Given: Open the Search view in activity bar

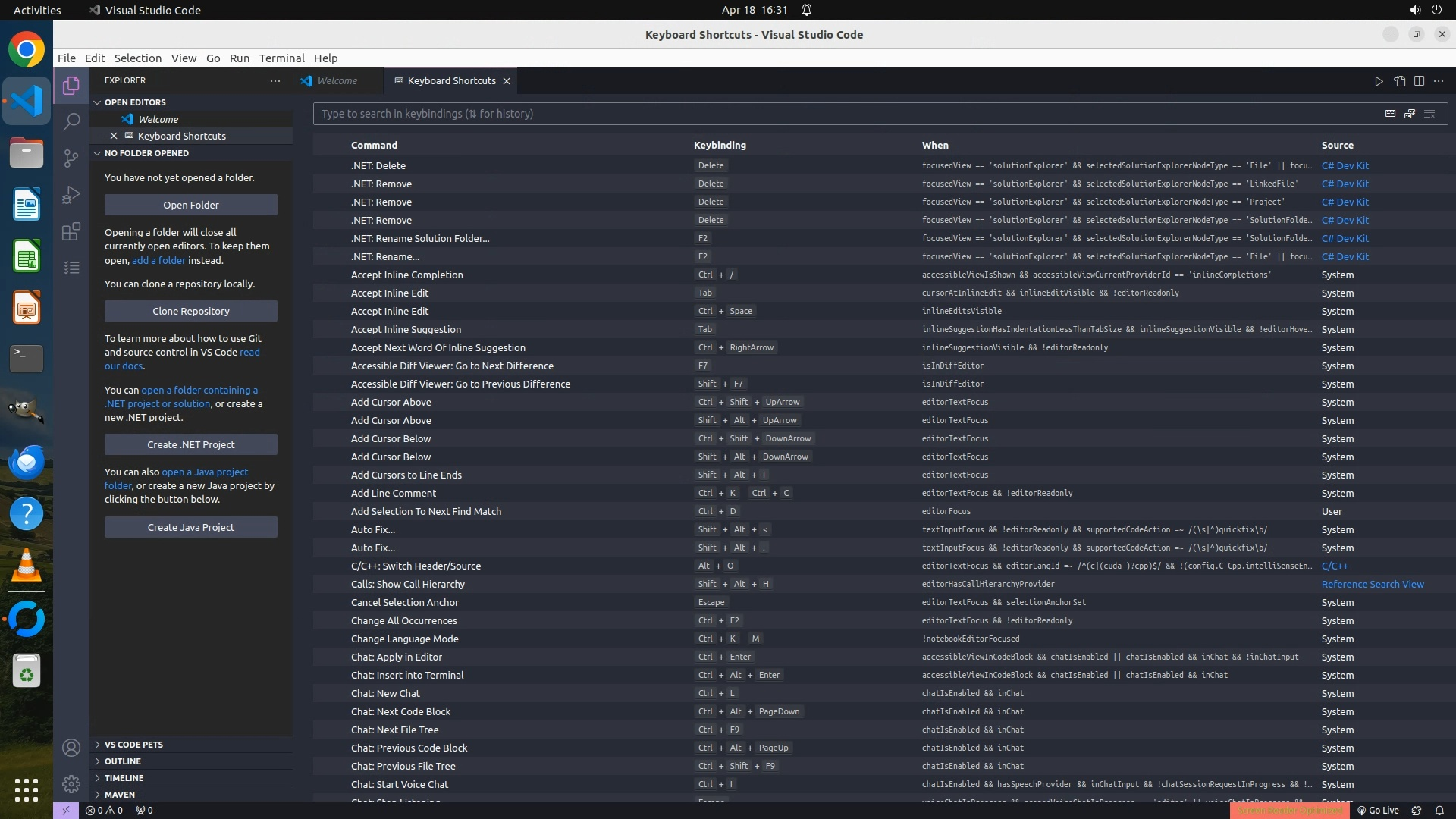Looking at the screenshot, I should 71,121.
